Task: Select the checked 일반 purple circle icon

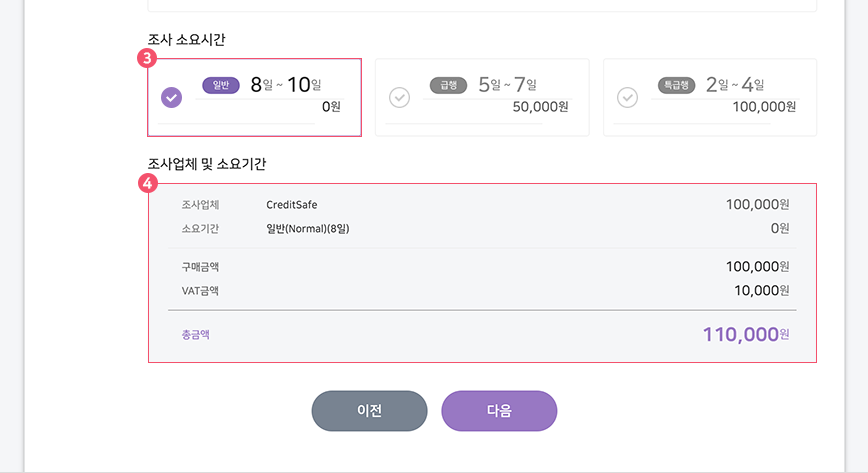Action: point(172,97)
